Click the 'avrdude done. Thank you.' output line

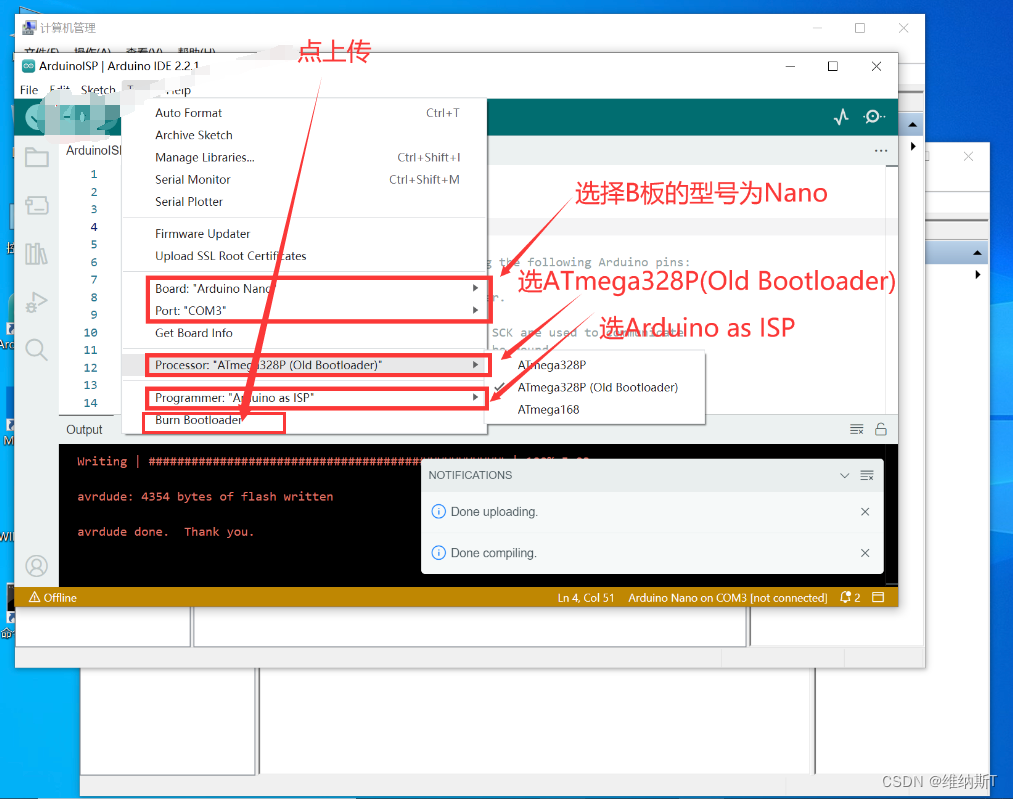pyautogui.click(x=165, y=532)
